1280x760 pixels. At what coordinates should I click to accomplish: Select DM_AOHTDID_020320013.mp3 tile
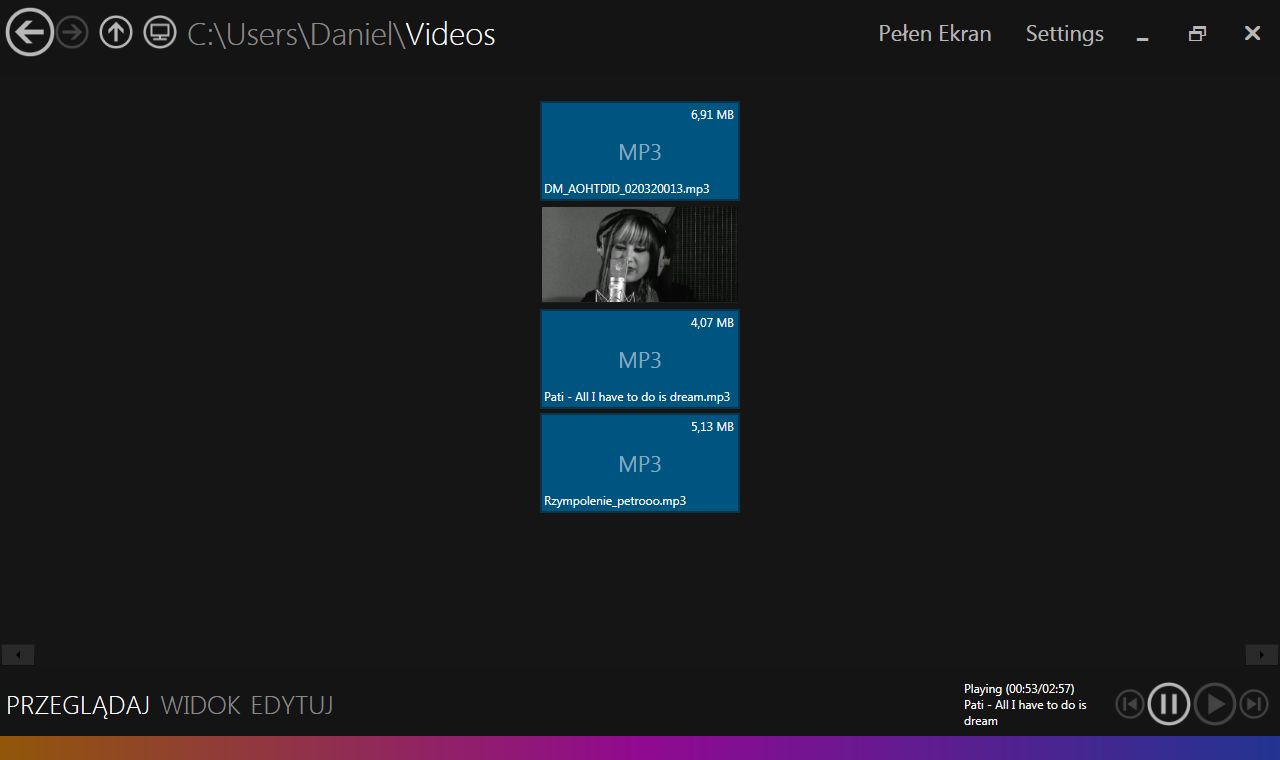tap(640, 151)
